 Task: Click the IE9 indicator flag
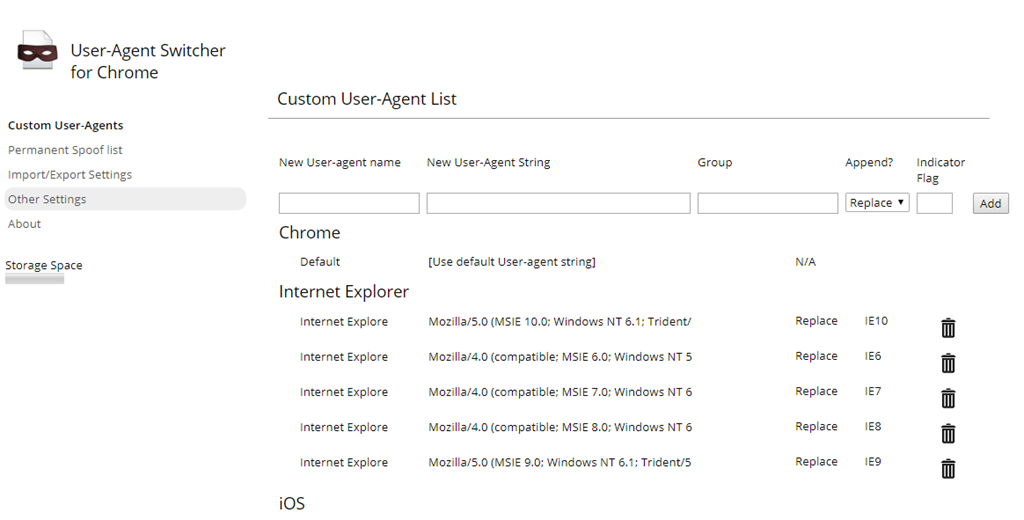click(873, 462)
